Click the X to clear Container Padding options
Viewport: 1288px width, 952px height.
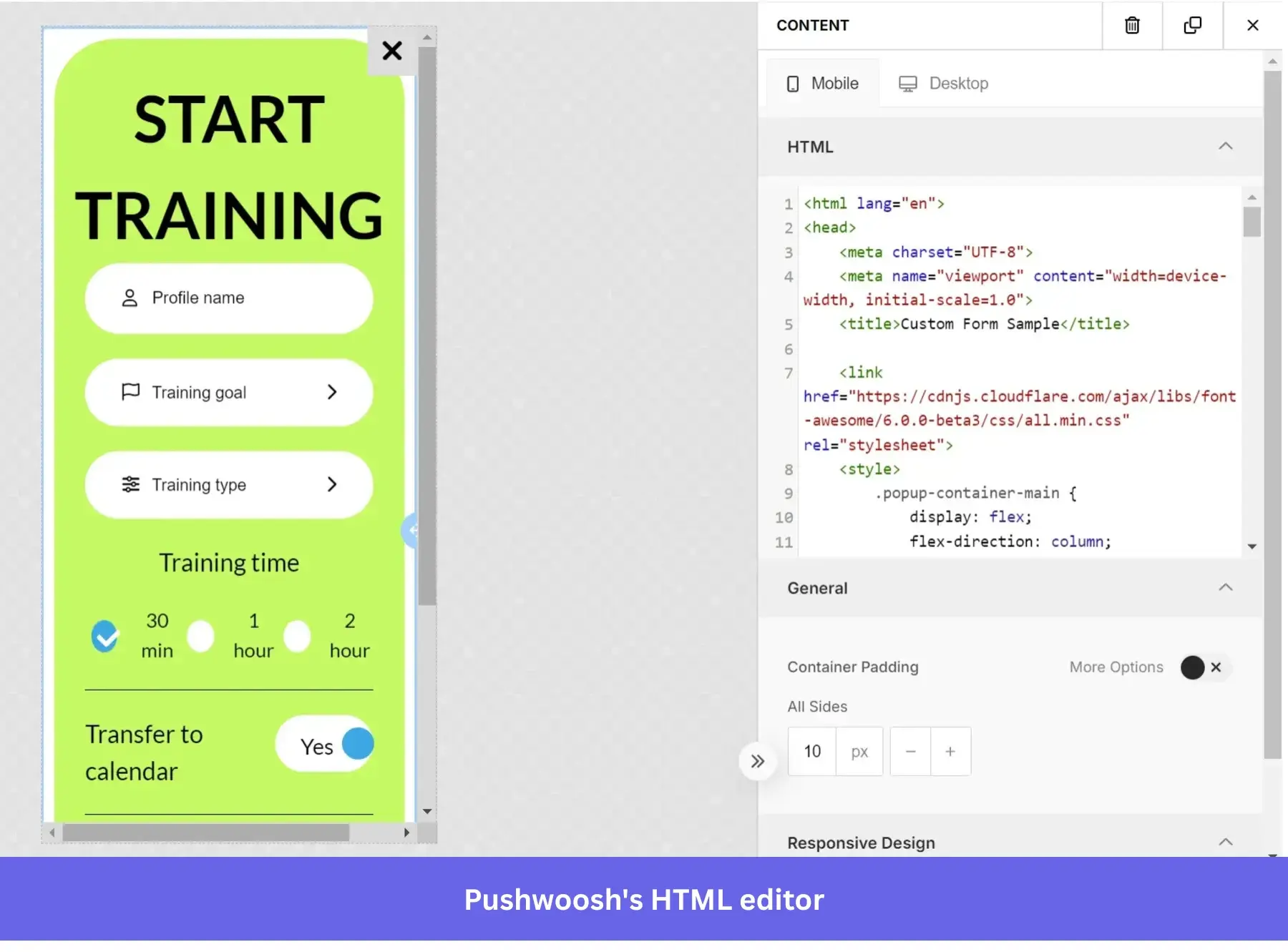[1215, 667]
